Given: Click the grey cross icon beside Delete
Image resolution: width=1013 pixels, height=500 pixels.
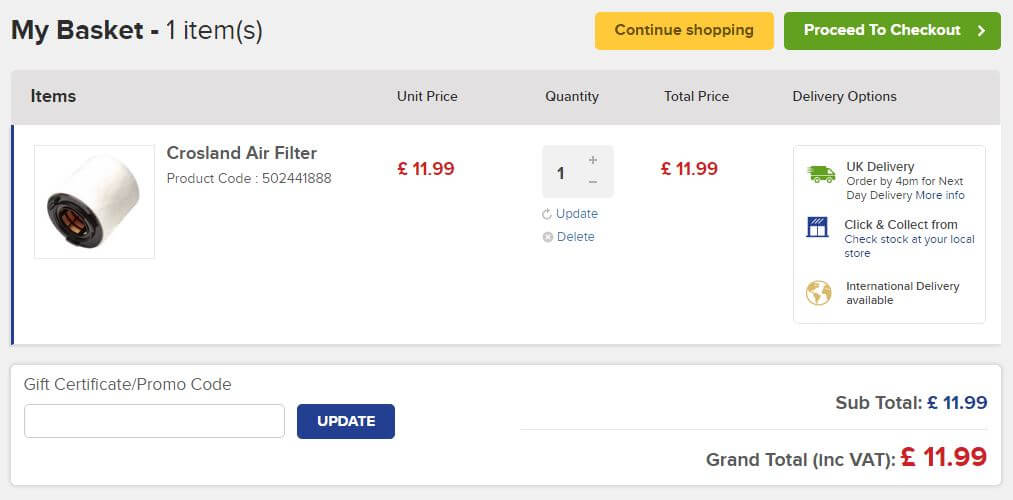Looking at the screenshot, I should click(548, 237).
